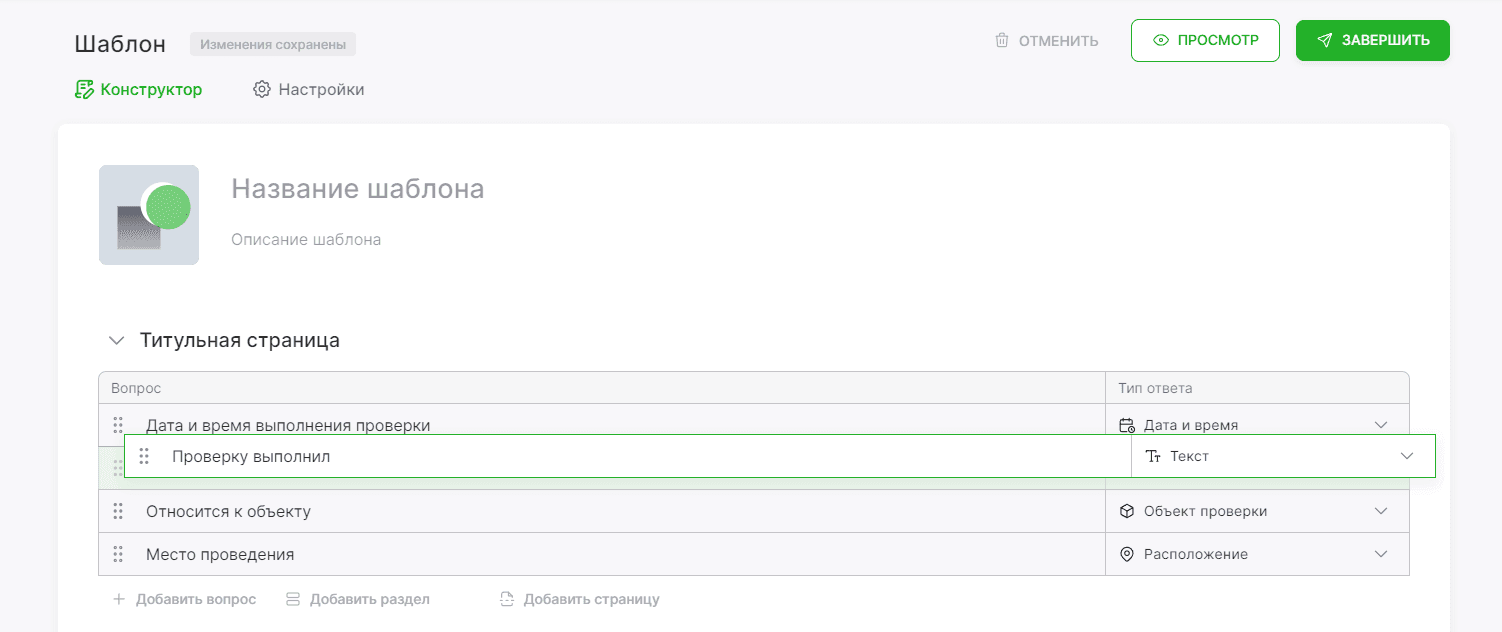Click drag handle of 'Место проведения' row
Screen dimensions: 1502x632
point(118,554)
